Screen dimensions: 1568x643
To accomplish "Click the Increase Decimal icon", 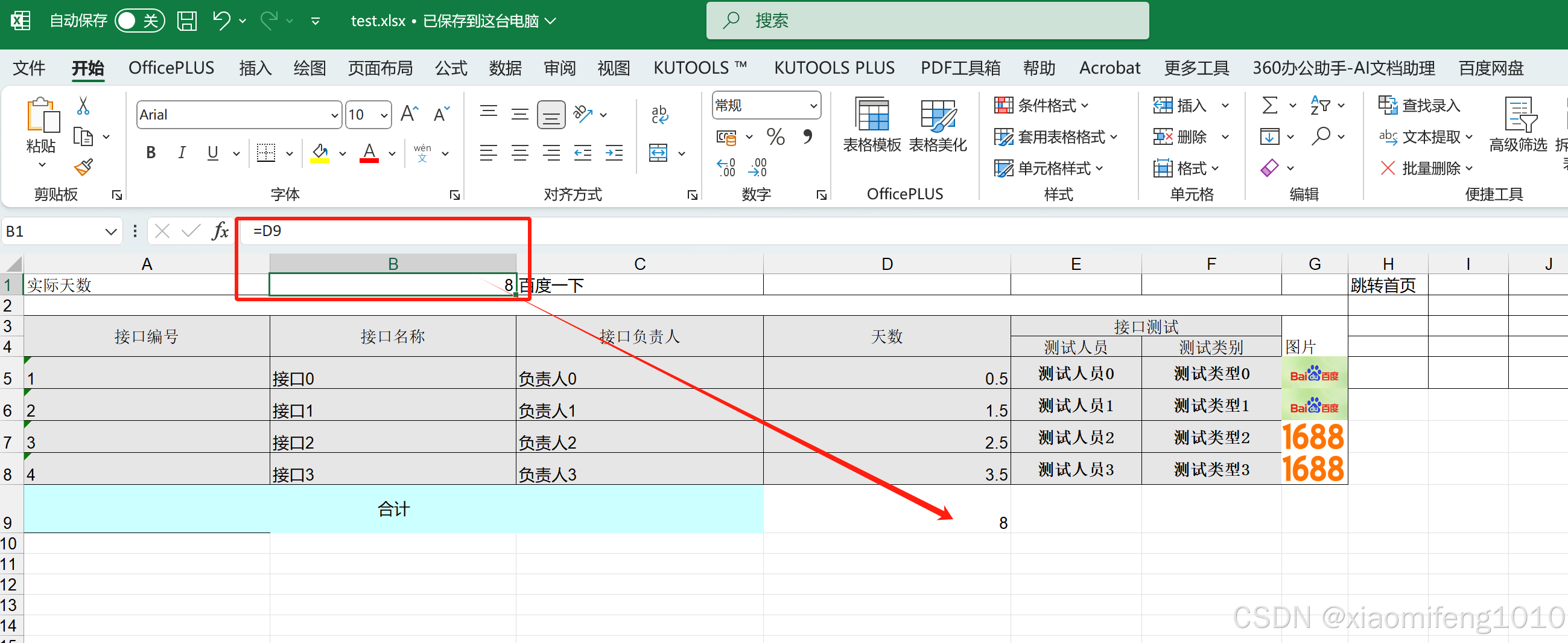I will (x=726, y=167).
